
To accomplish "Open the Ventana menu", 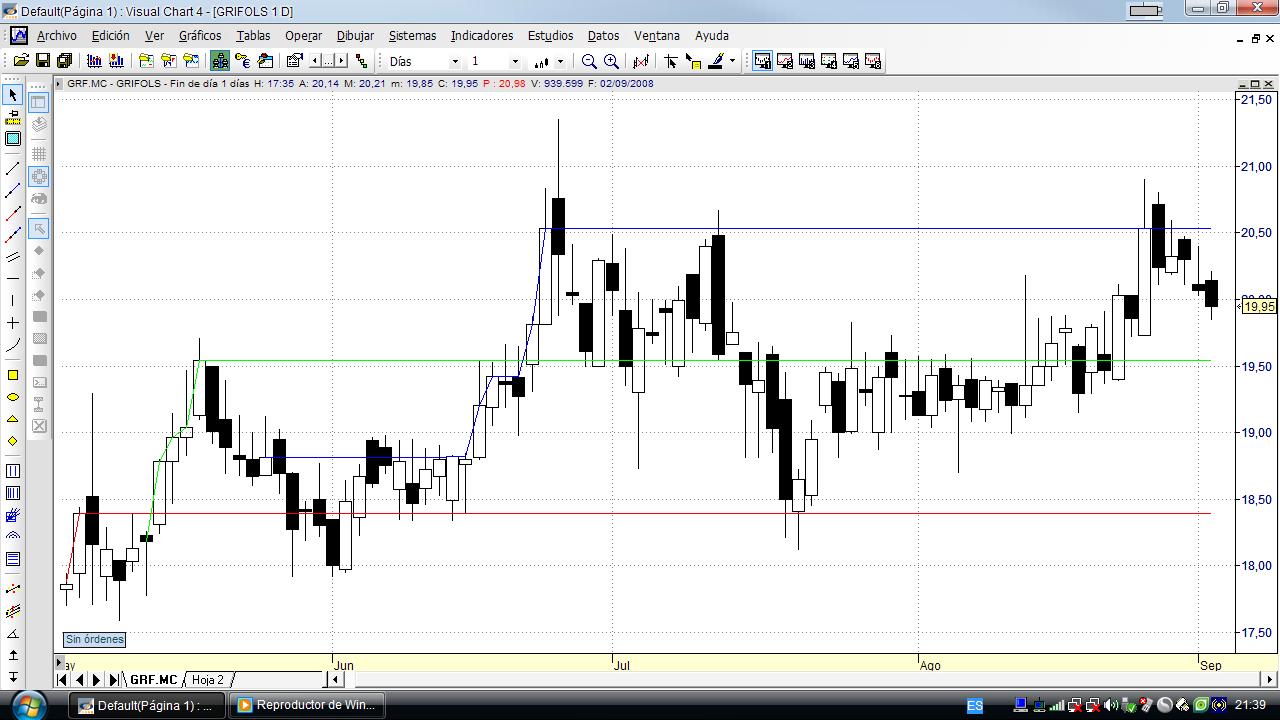I will click(x=657, y=35).
